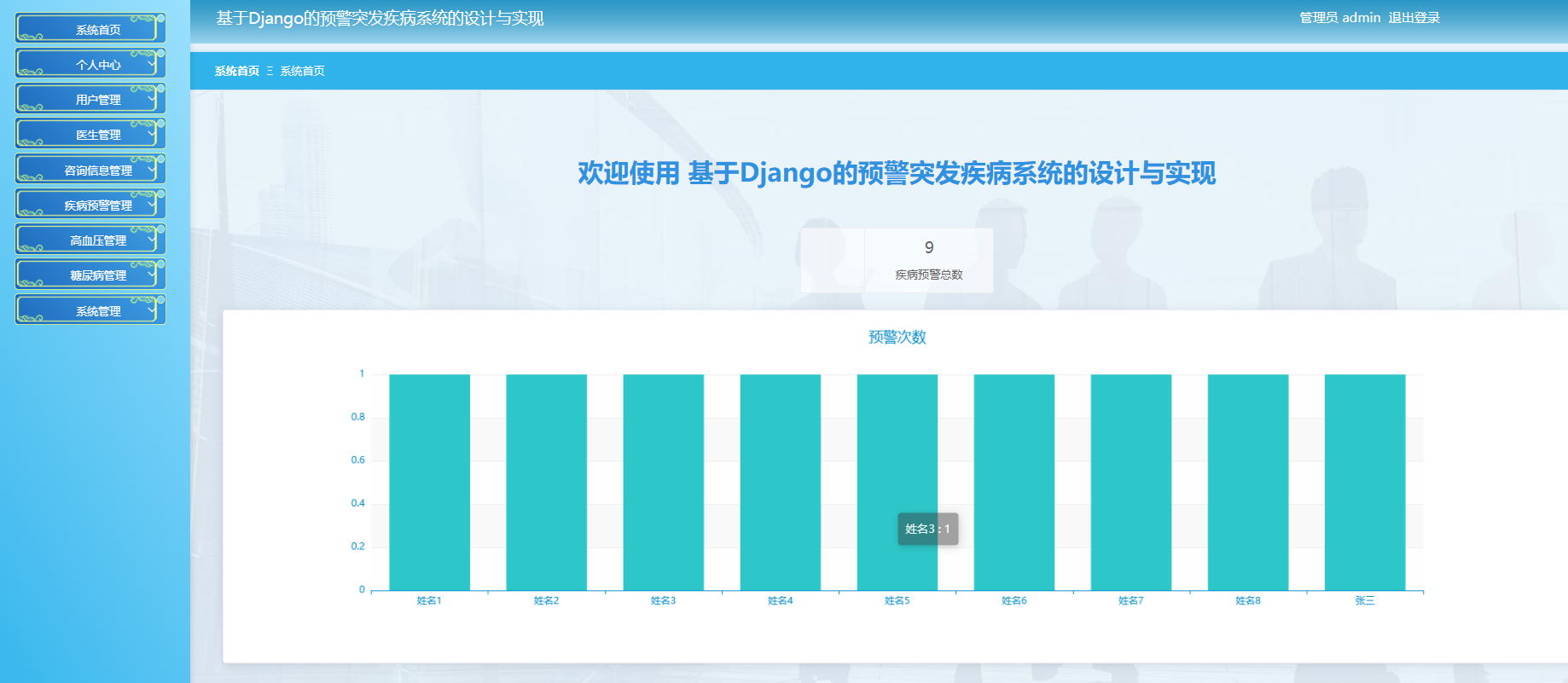The width and height of the screenshot is (1568, 683).
Task: Click the bar for 姓名2
Action: point(546,482)
